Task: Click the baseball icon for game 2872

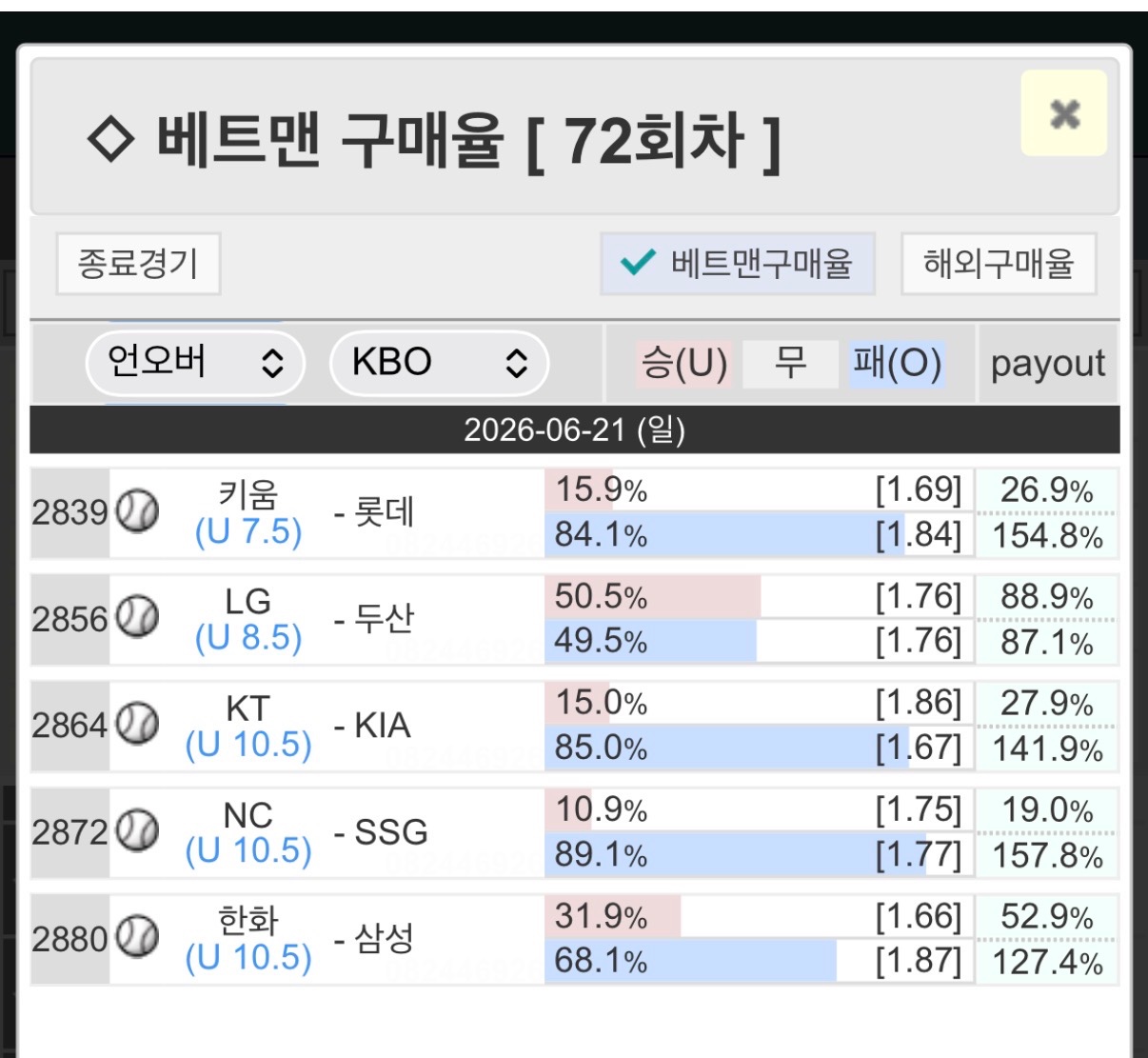Action: pyautogui.click(x=137, y=832)
